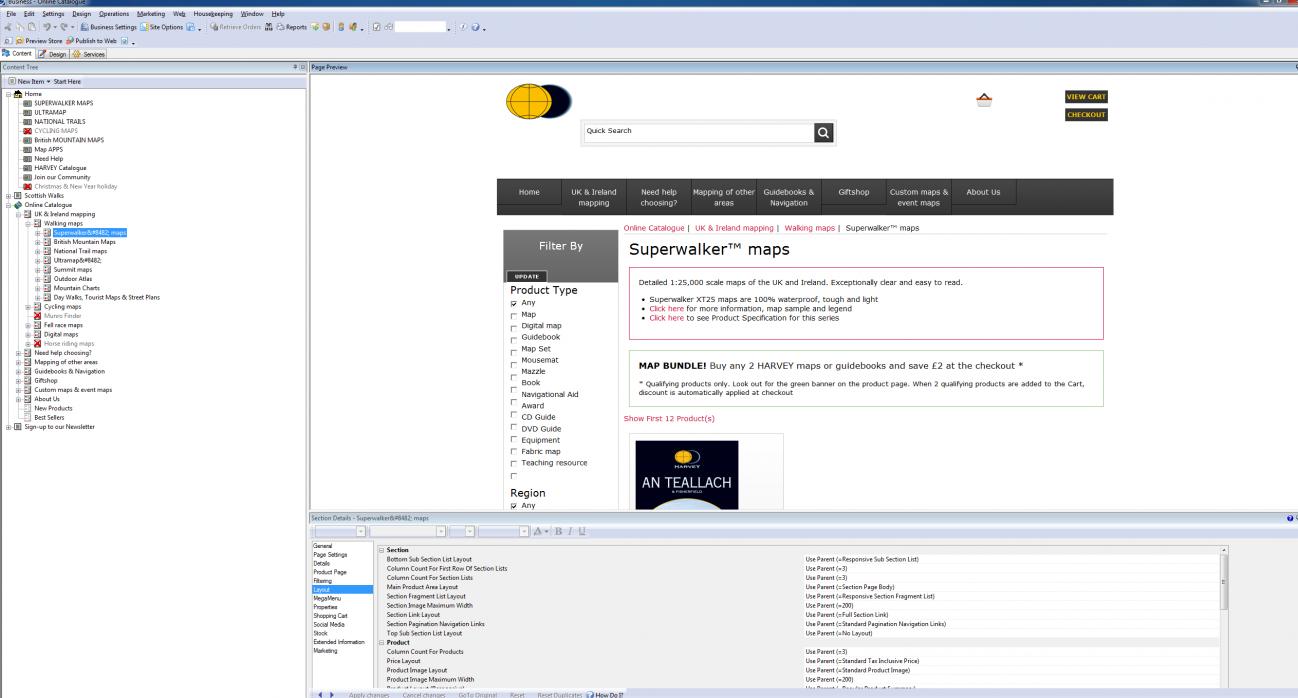Image resolution: width=1298 pixels, height=698 pixels.
Task: Toggle the Digital map filter checkbox
Action: pyautogui.click(x=514, y=327)
